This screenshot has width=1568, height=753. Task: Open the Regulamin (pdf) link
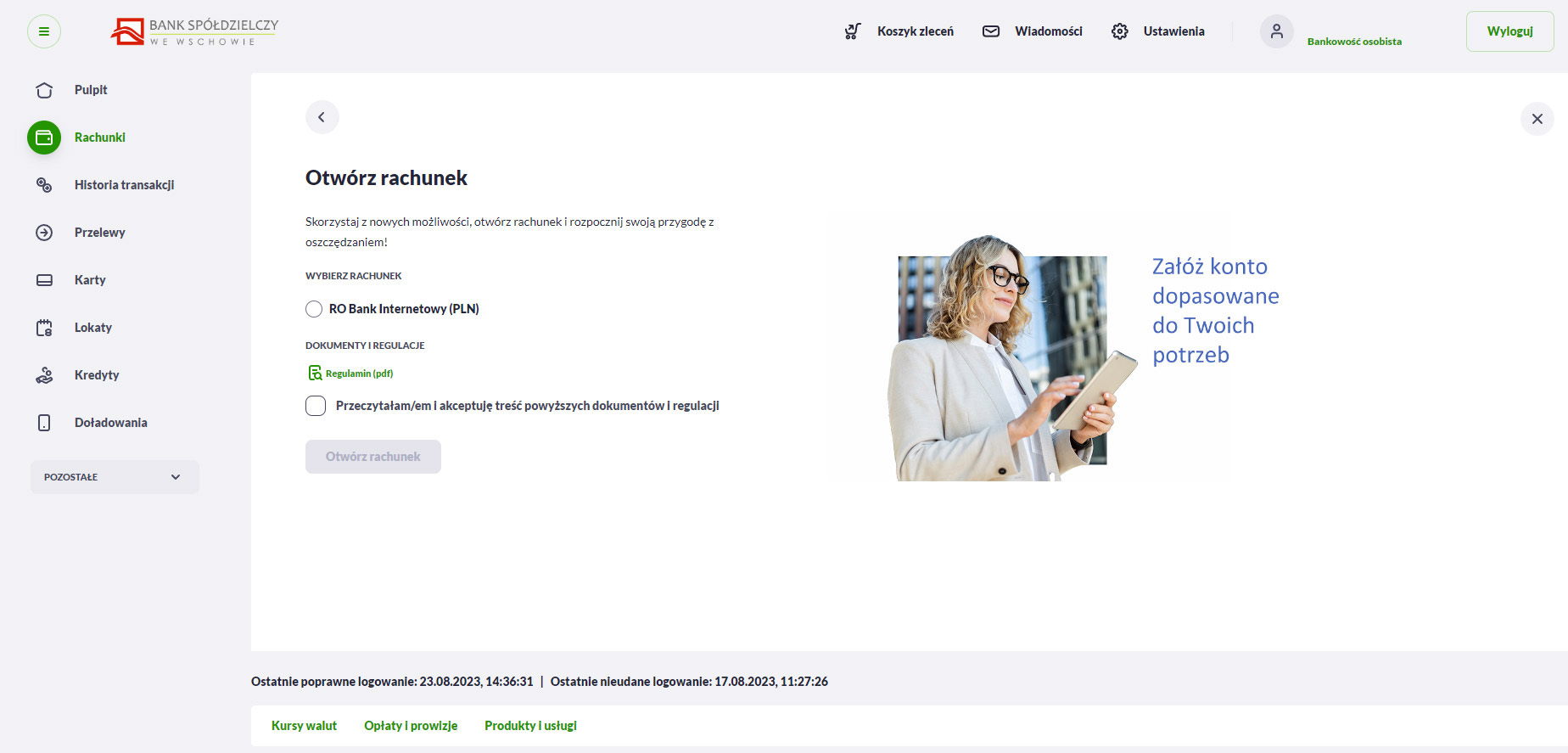coord(360,374)
